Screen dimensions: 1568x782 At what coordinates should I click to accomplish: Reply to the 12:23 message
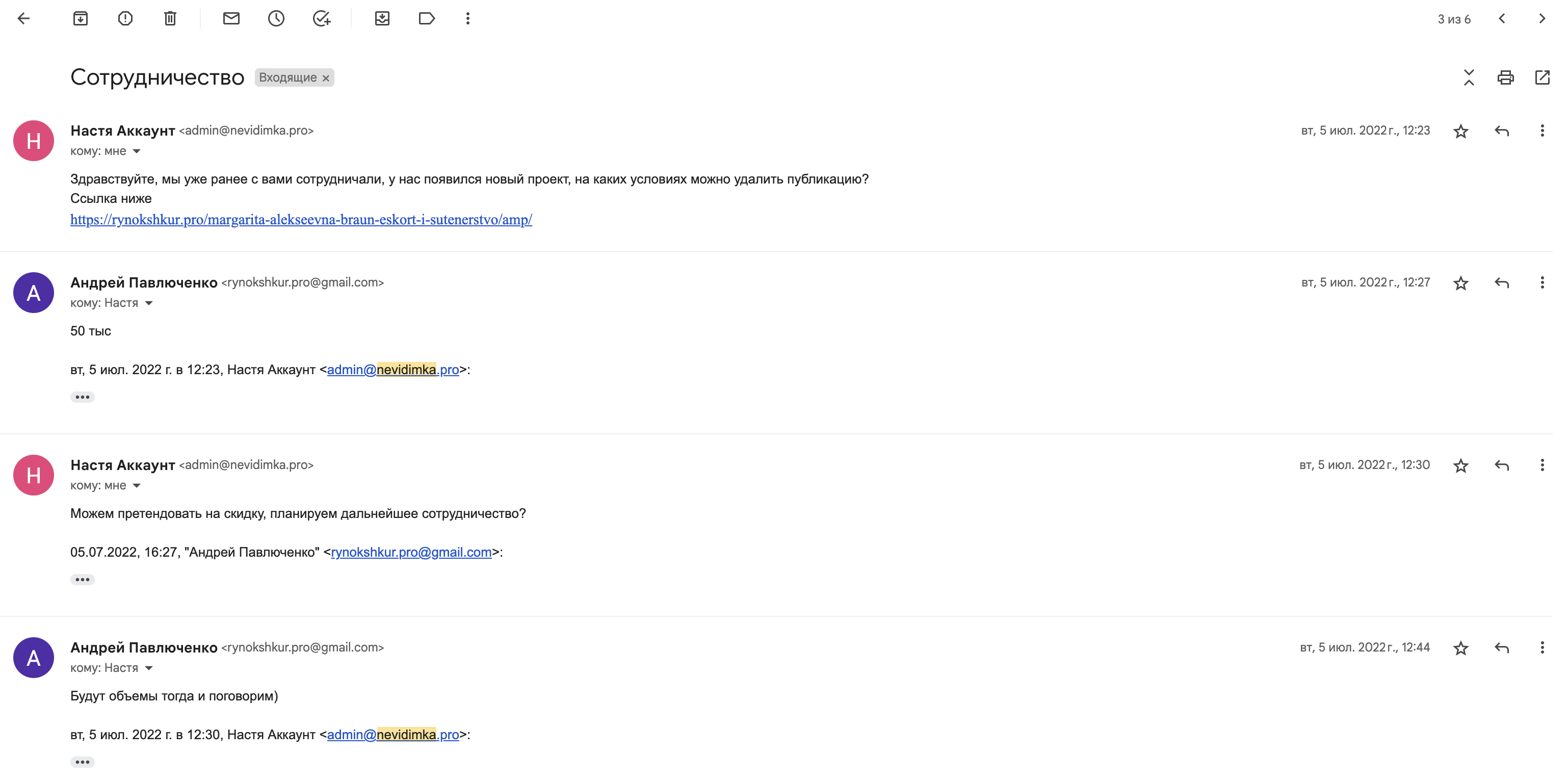(1502, 131)
